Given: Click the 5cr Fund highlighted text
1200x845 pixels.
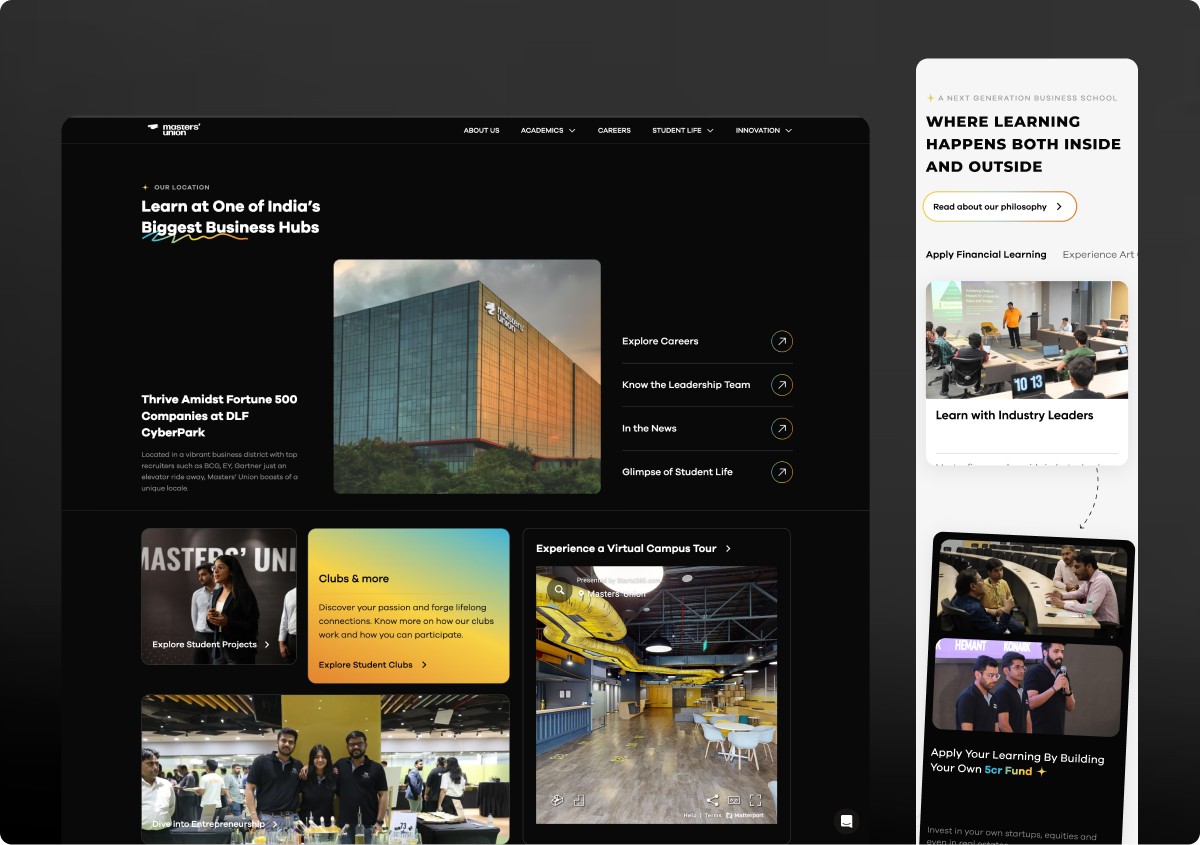Looking at the screenshot, I should (x=1008, y=771).
